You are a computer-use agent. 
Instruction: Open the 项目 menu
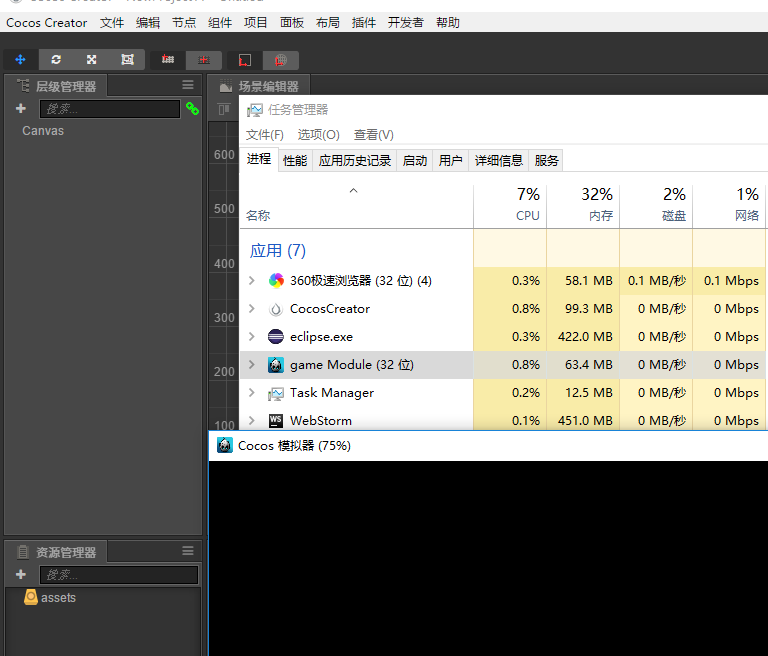(256, 23)
